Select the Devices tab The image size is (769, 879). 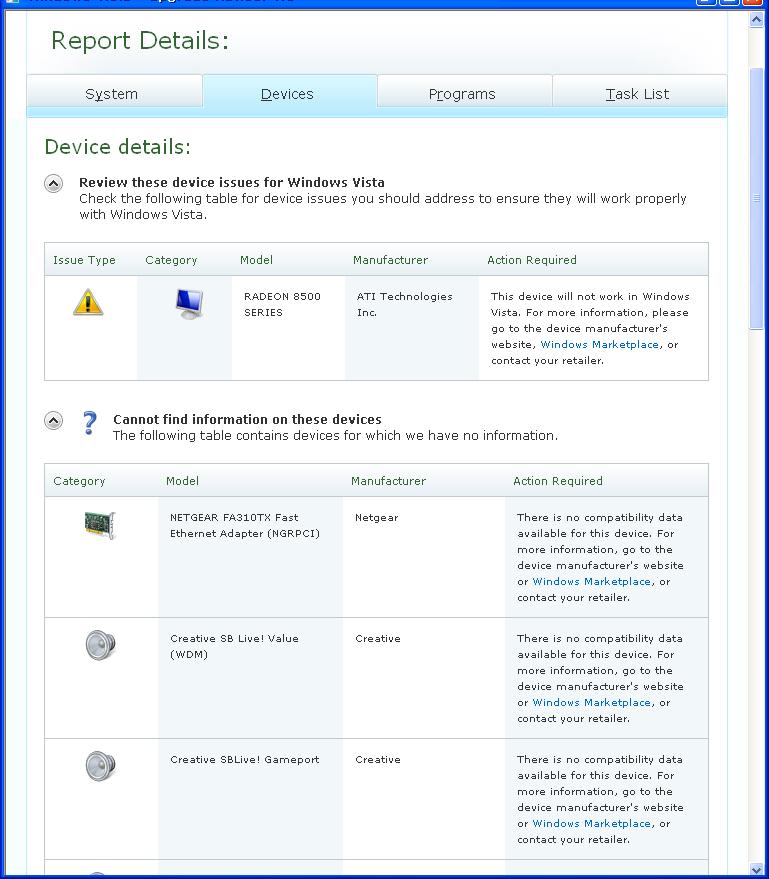[x=290, y=92]
